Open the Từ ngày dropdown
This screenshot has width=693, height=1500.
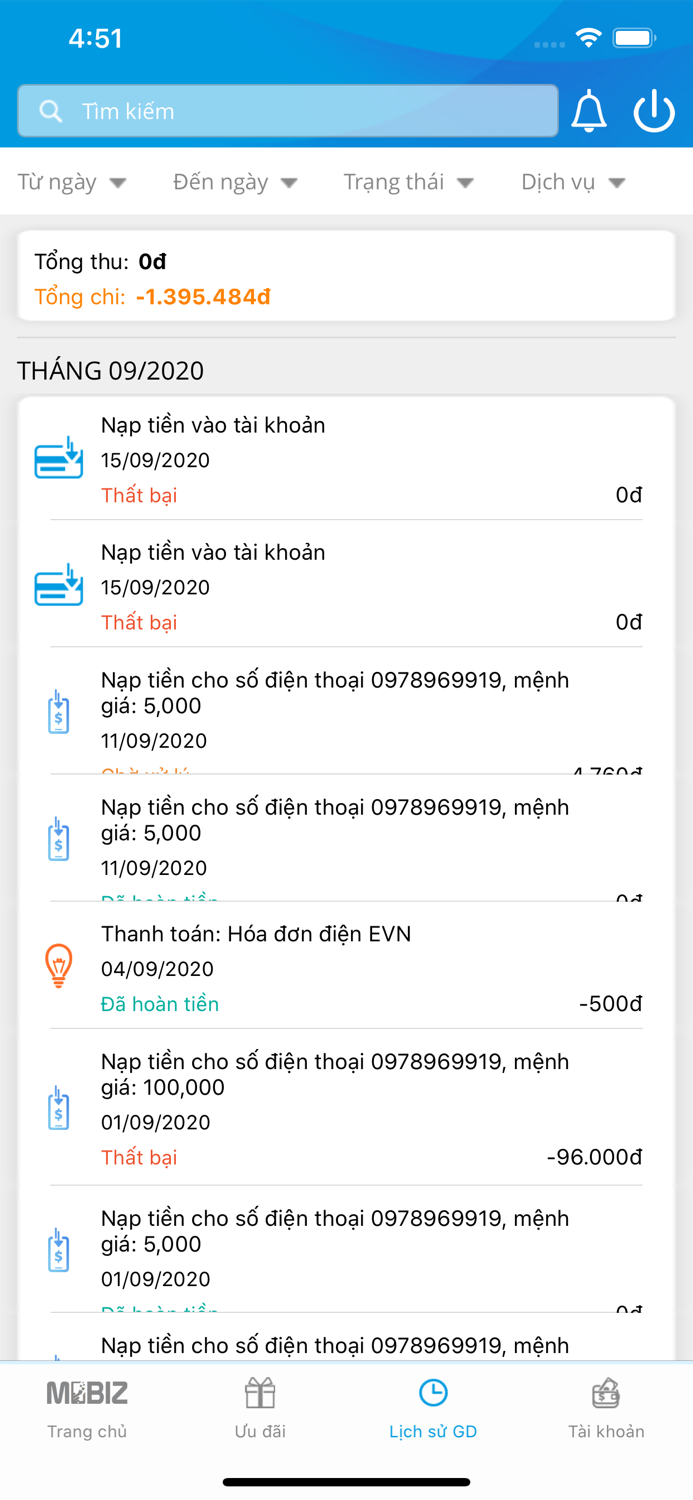click(73, 182)
